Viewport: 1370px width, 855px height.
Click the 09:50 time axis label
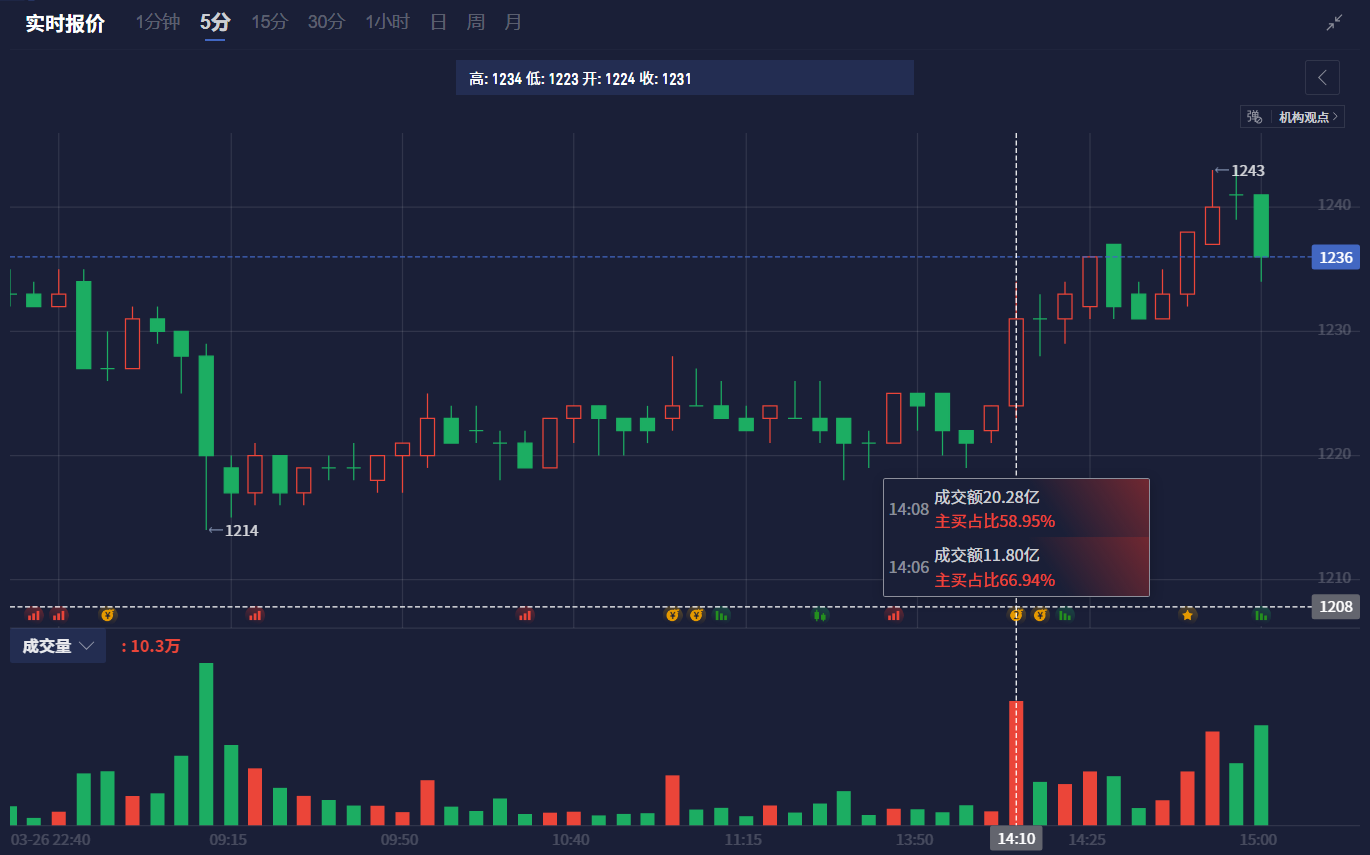(x=399, y=839)
